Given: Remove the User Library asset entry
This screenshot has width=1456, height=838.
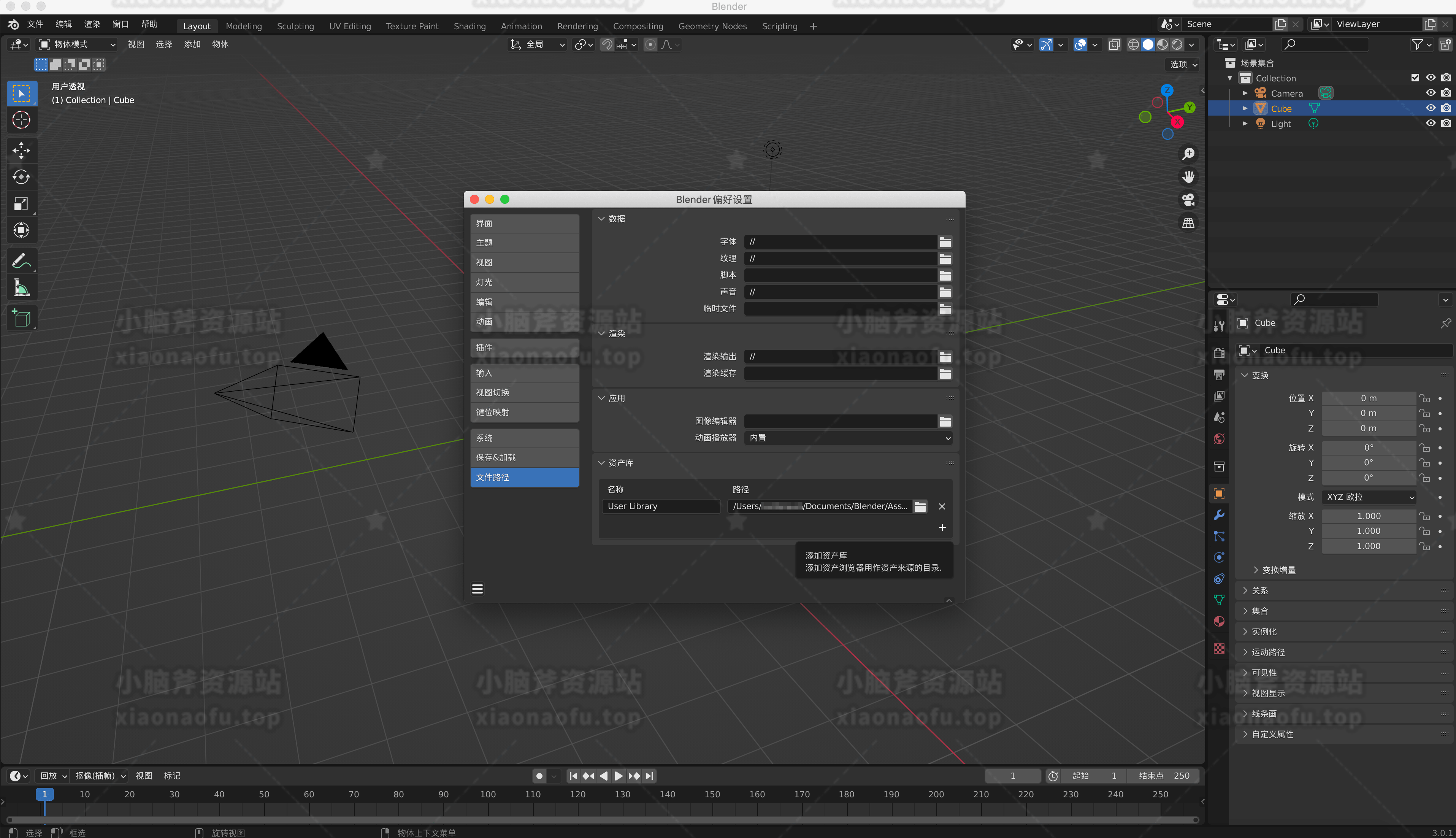Looking at the screenshot, I should click(x=942, y=506).
